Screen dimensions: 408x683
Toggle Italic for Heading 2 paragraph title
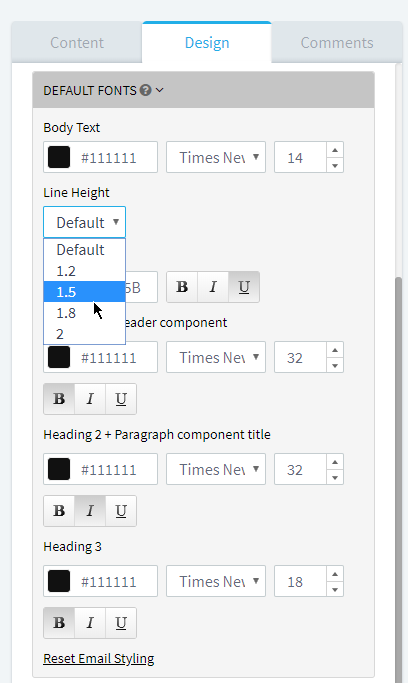[90, 511]
